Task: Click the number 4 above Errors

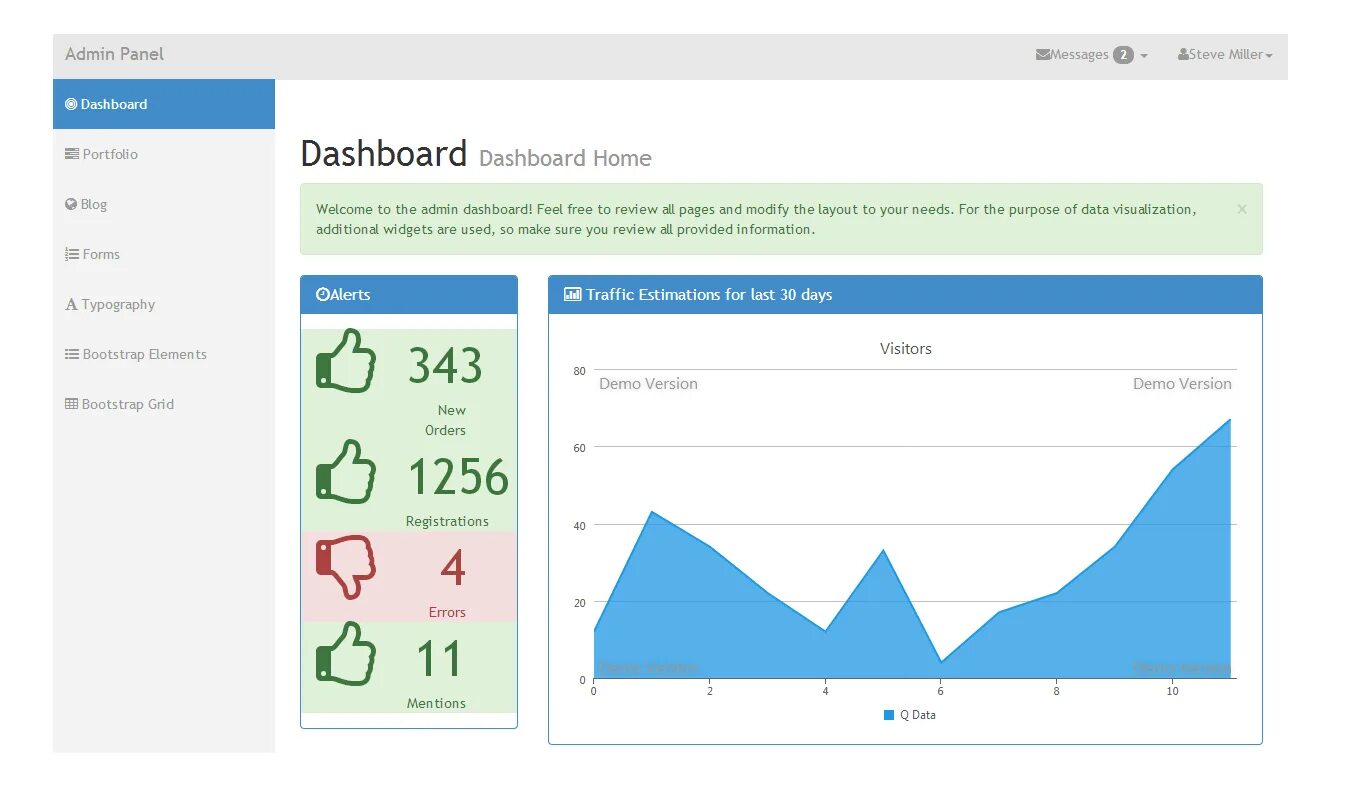Action: [453, 568]
